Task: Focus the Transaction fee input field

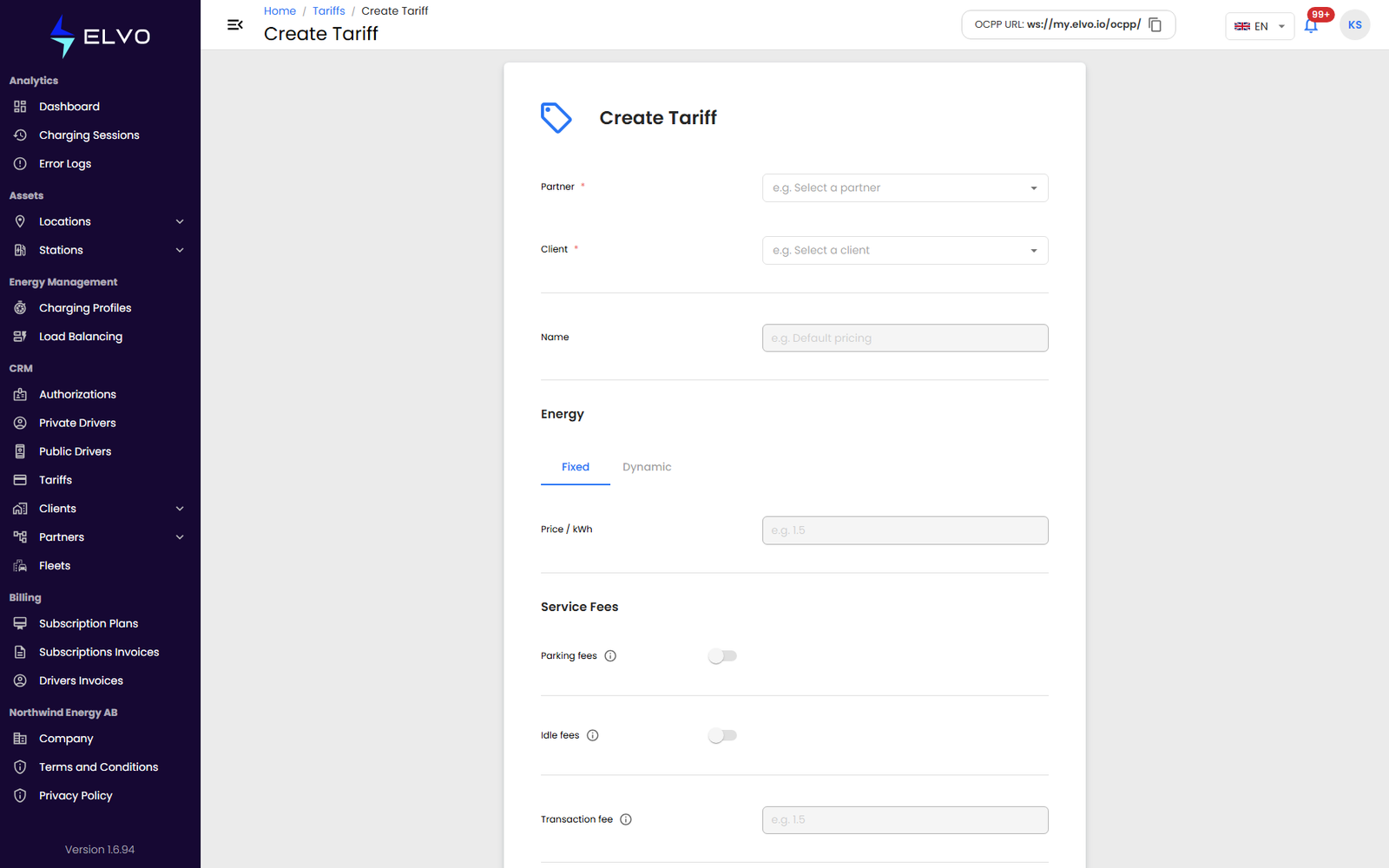Action: pos(905,820)
